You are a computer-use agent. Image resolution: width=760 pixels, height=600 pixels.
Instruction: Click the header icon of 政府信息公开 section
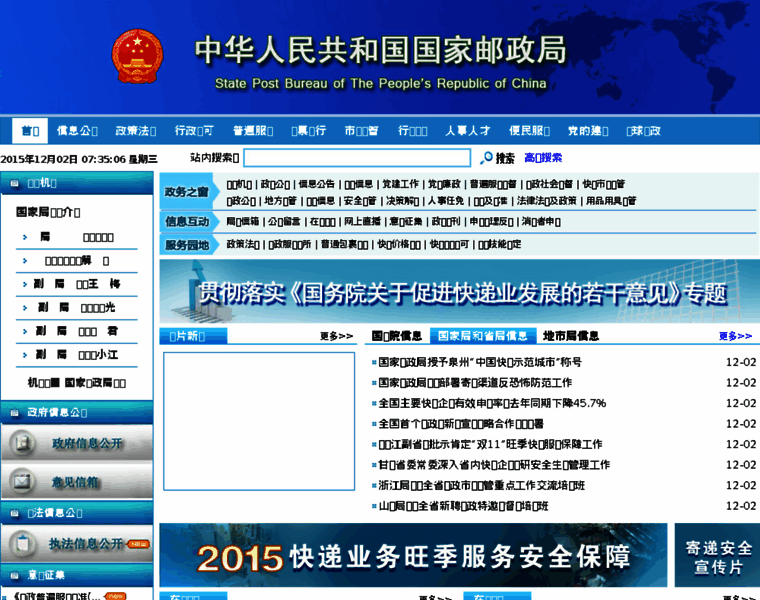click(x=14, y=412)
